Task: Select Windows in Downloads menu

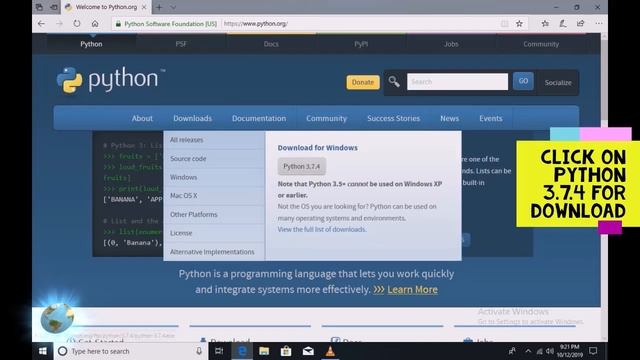Action: [x=214, y=177]
